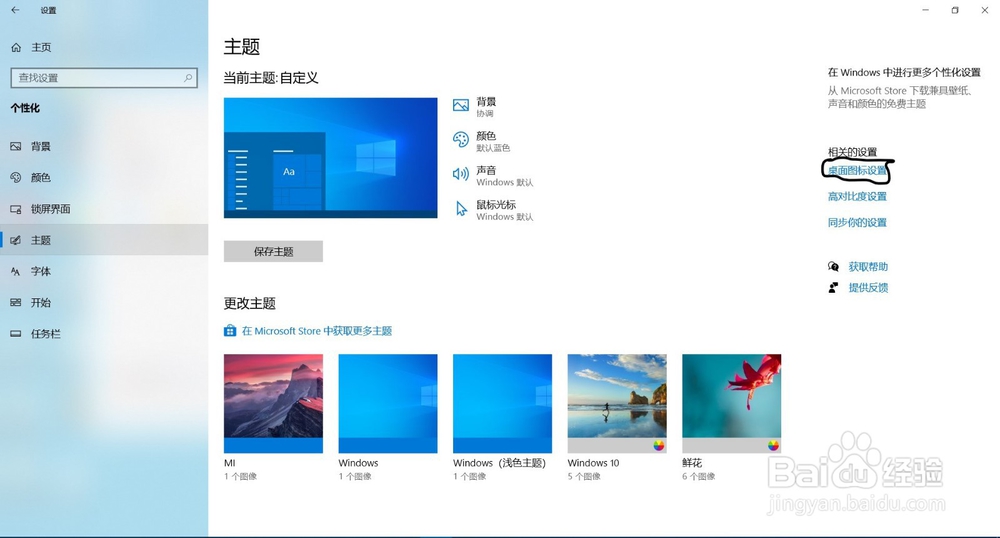Screen dimensions: 1000x538
Task: Click the 更改主题 heading
Action: coord(249,303)
